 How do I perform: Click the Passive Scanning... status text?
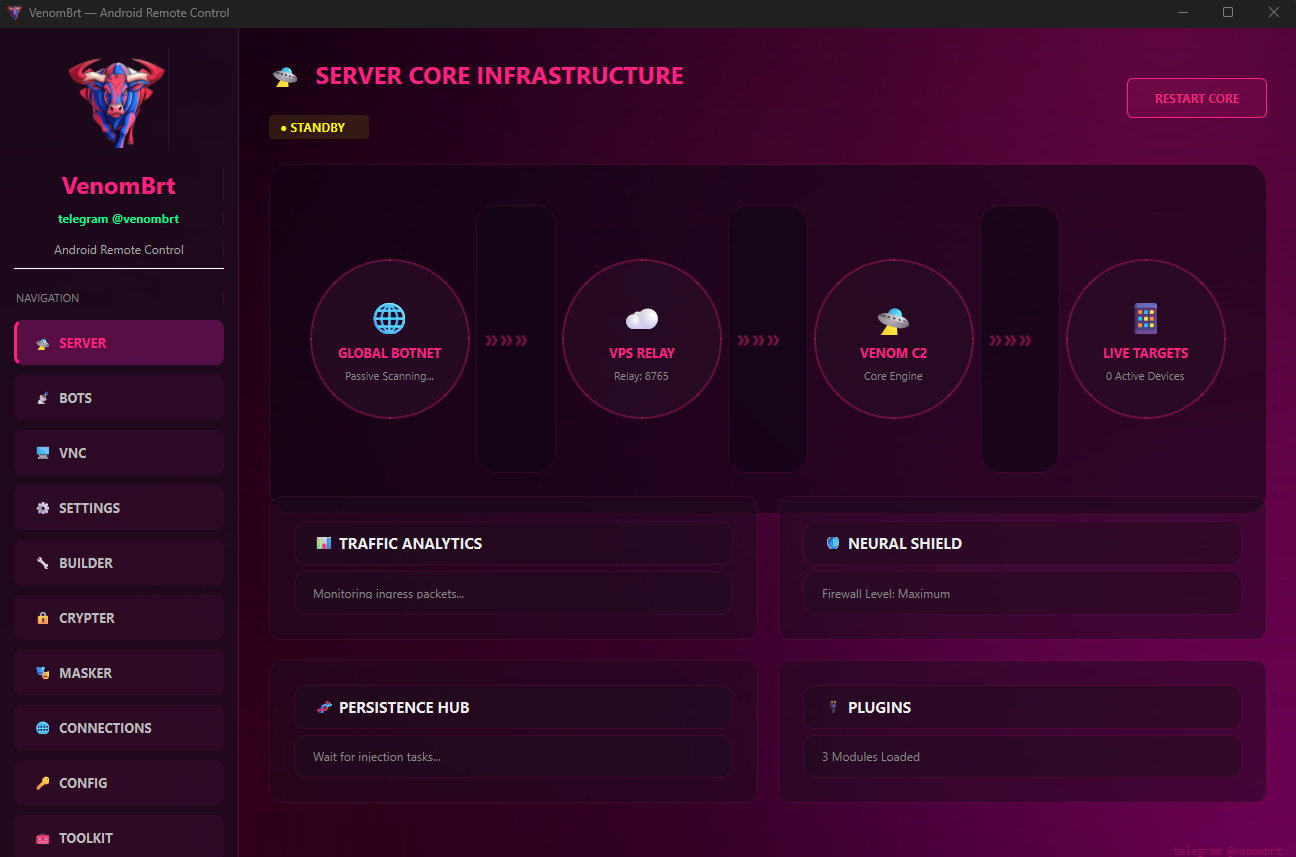pos(390,377)
